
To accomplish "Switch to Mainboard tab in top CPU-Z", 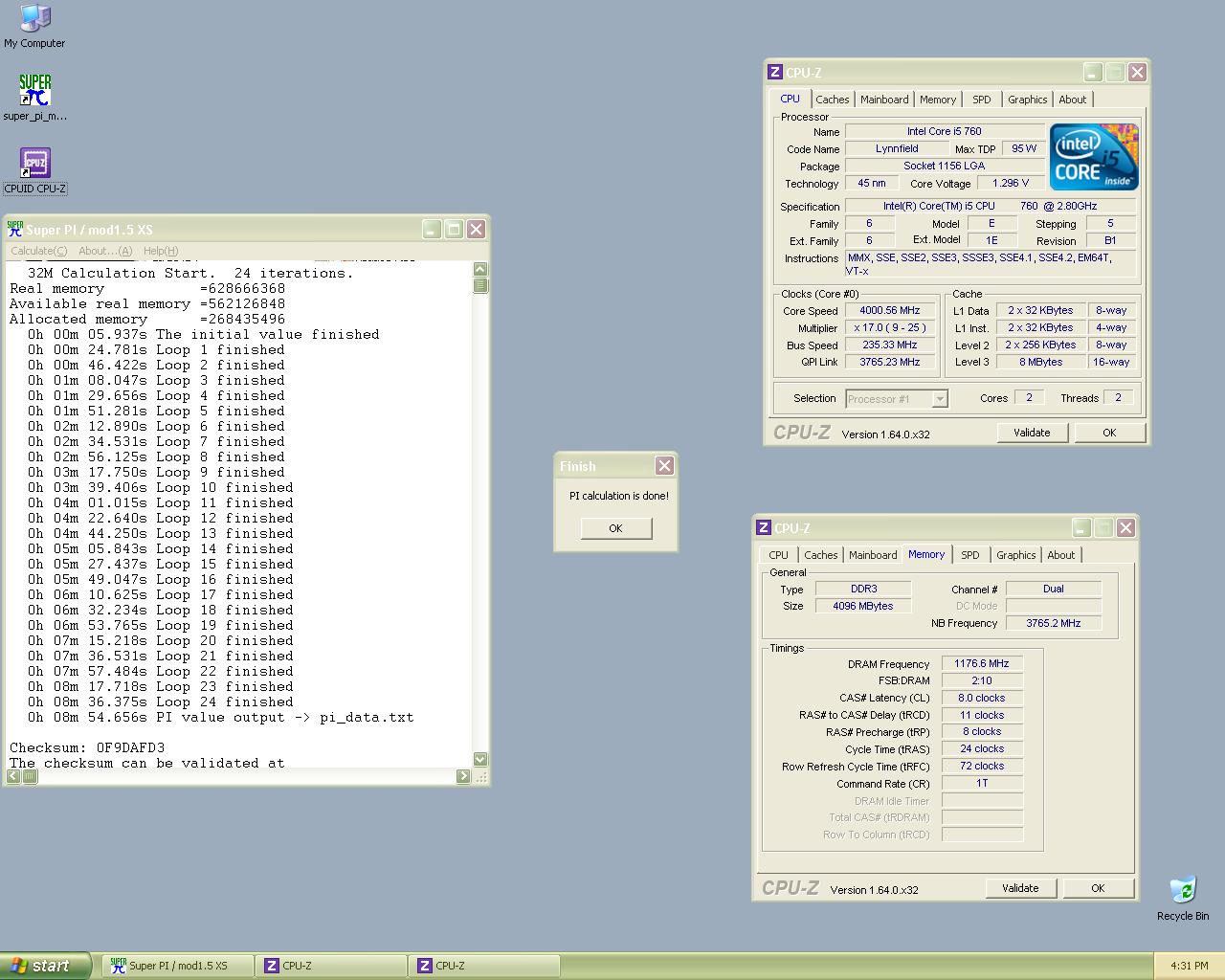I will click(884, 100).
